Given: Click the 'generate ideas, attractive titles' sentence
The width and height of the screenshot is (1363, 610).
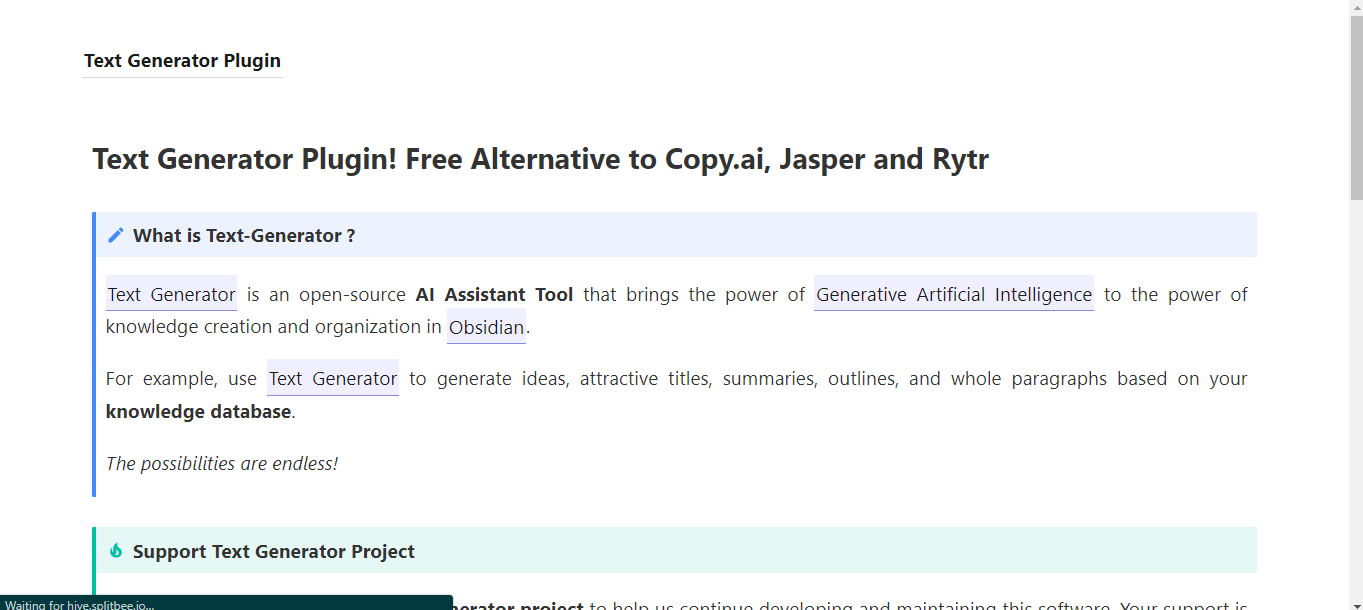Looking at the screenshot, I should point(575,378).
